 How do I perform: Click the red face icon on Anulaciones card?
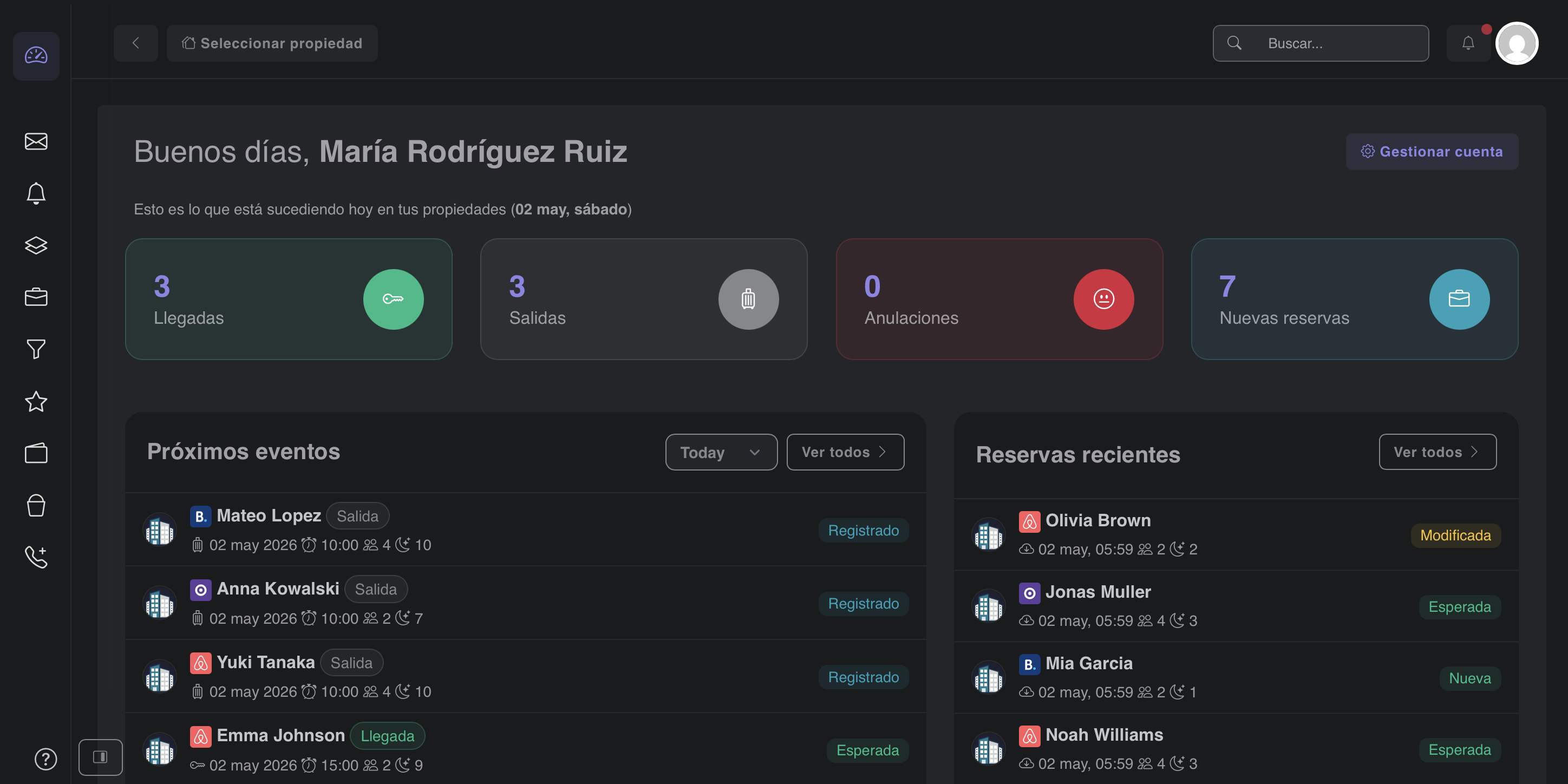1103,299
